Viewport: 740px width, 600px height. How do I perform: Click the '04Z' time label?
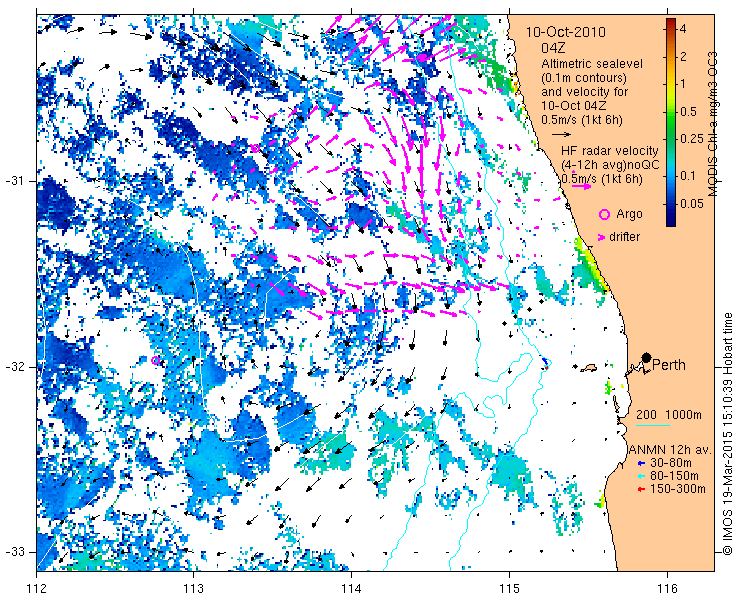(x=554, y=48)
